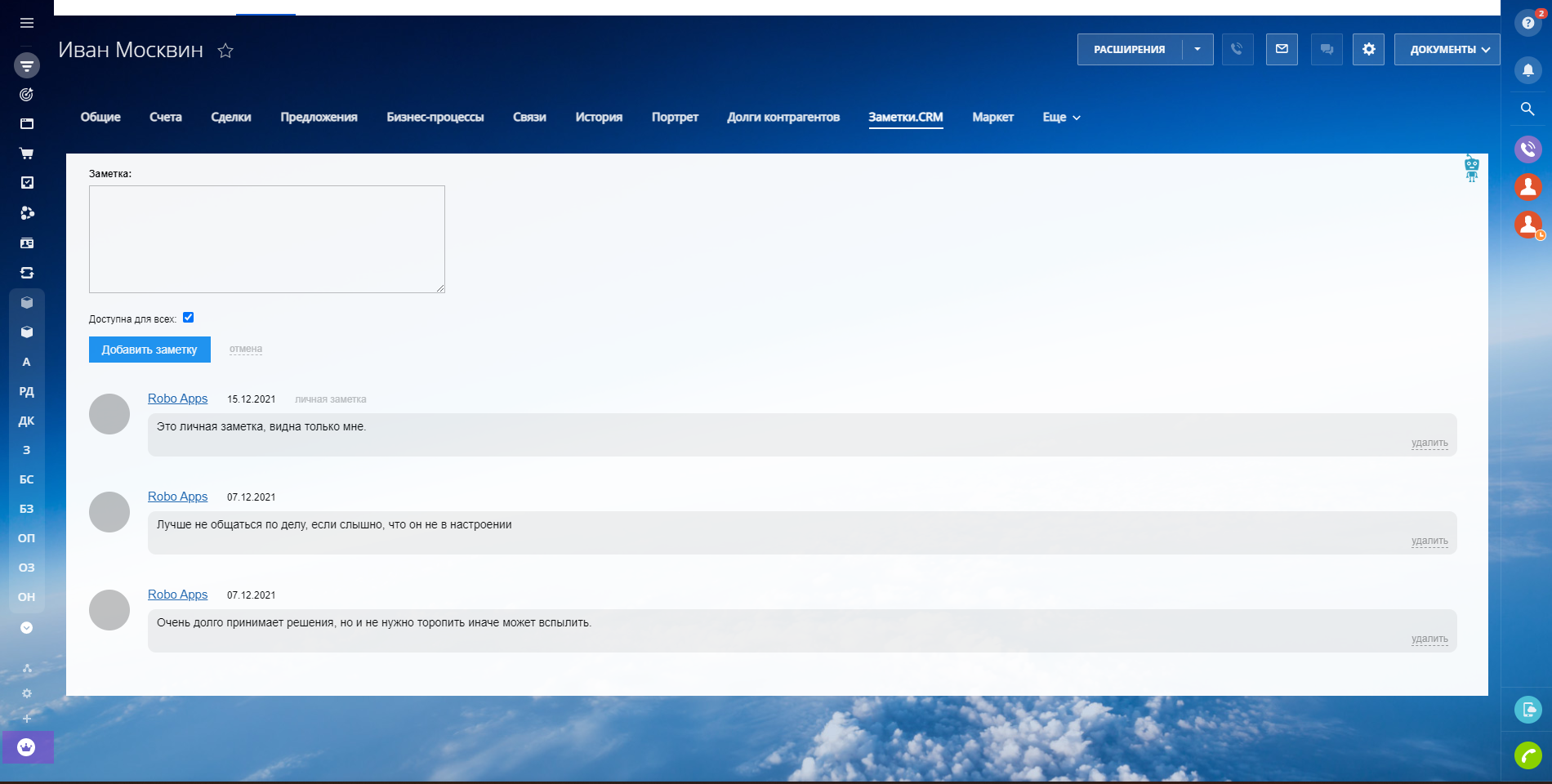Click the phone call icon in header

(1238, 49)
